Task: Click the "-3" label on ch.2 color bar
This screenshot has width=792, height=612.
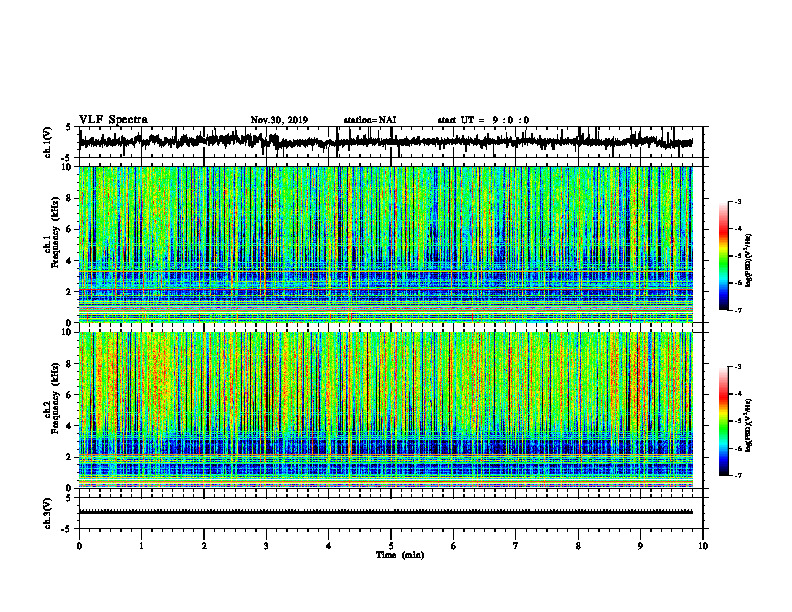Action: coord(737,367)
